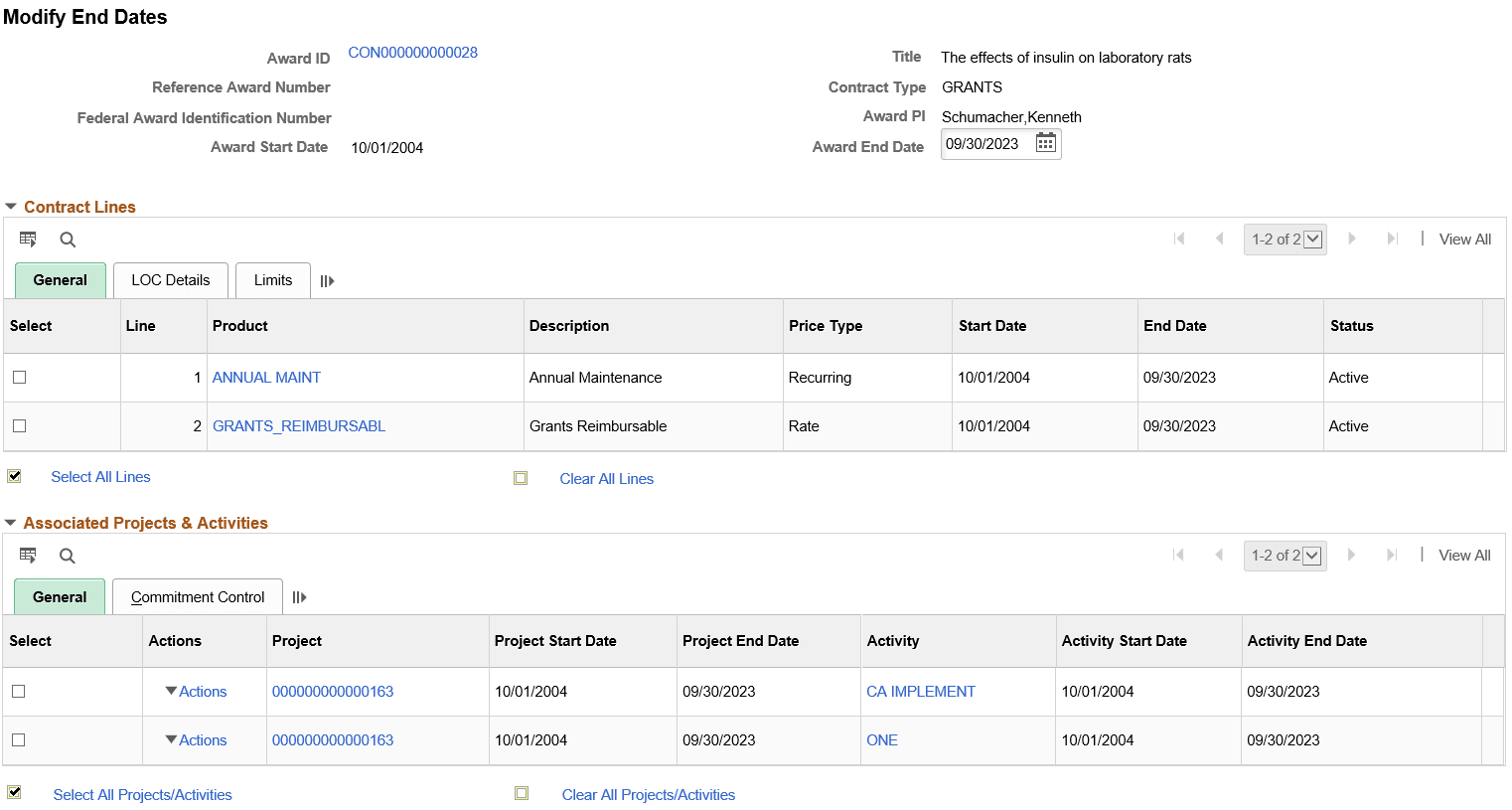Click the Clear All Lines link

pyautogui.click(x=606, y=478)
